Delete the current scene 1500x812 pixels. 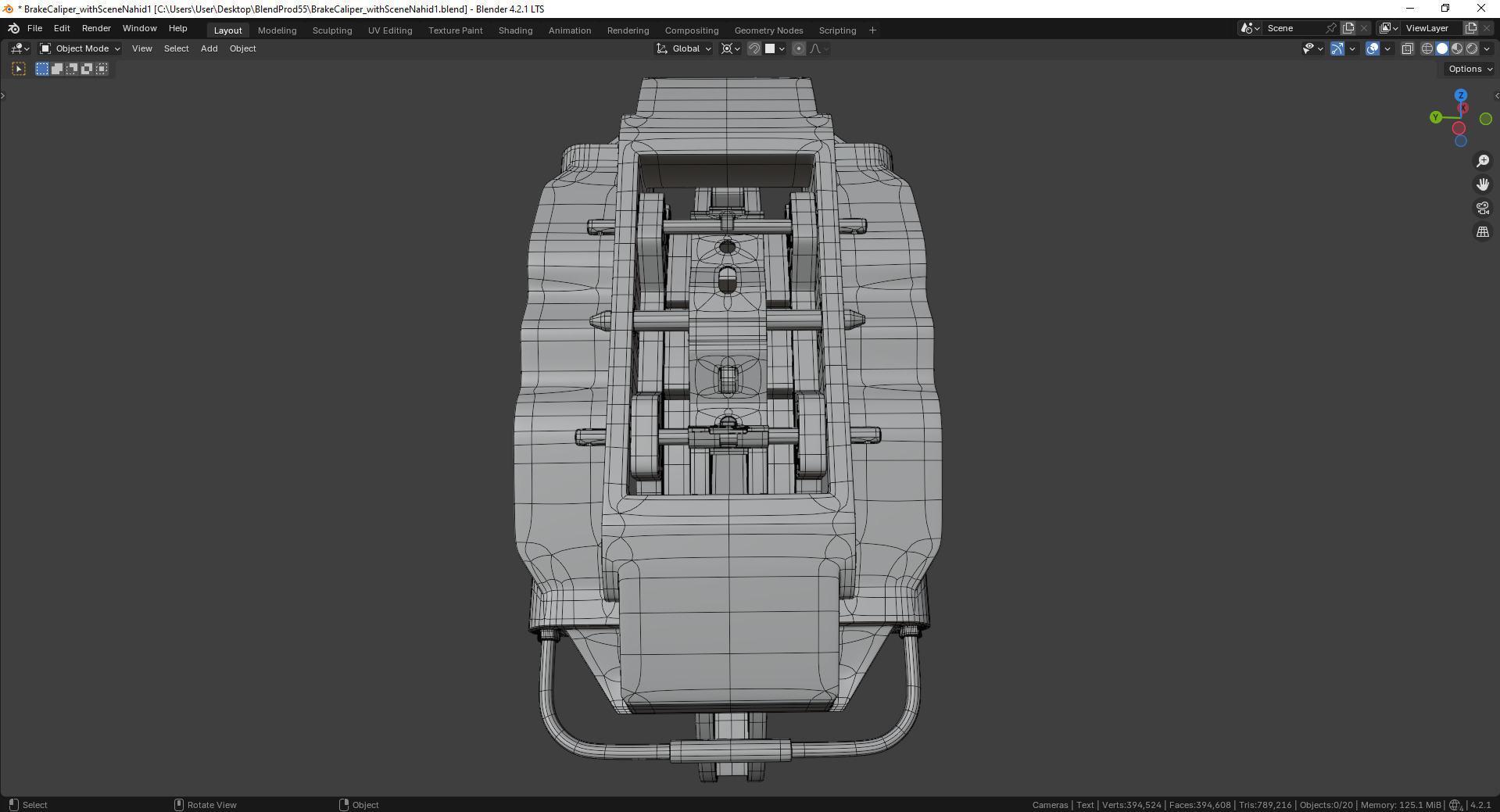coord(1364,28)
